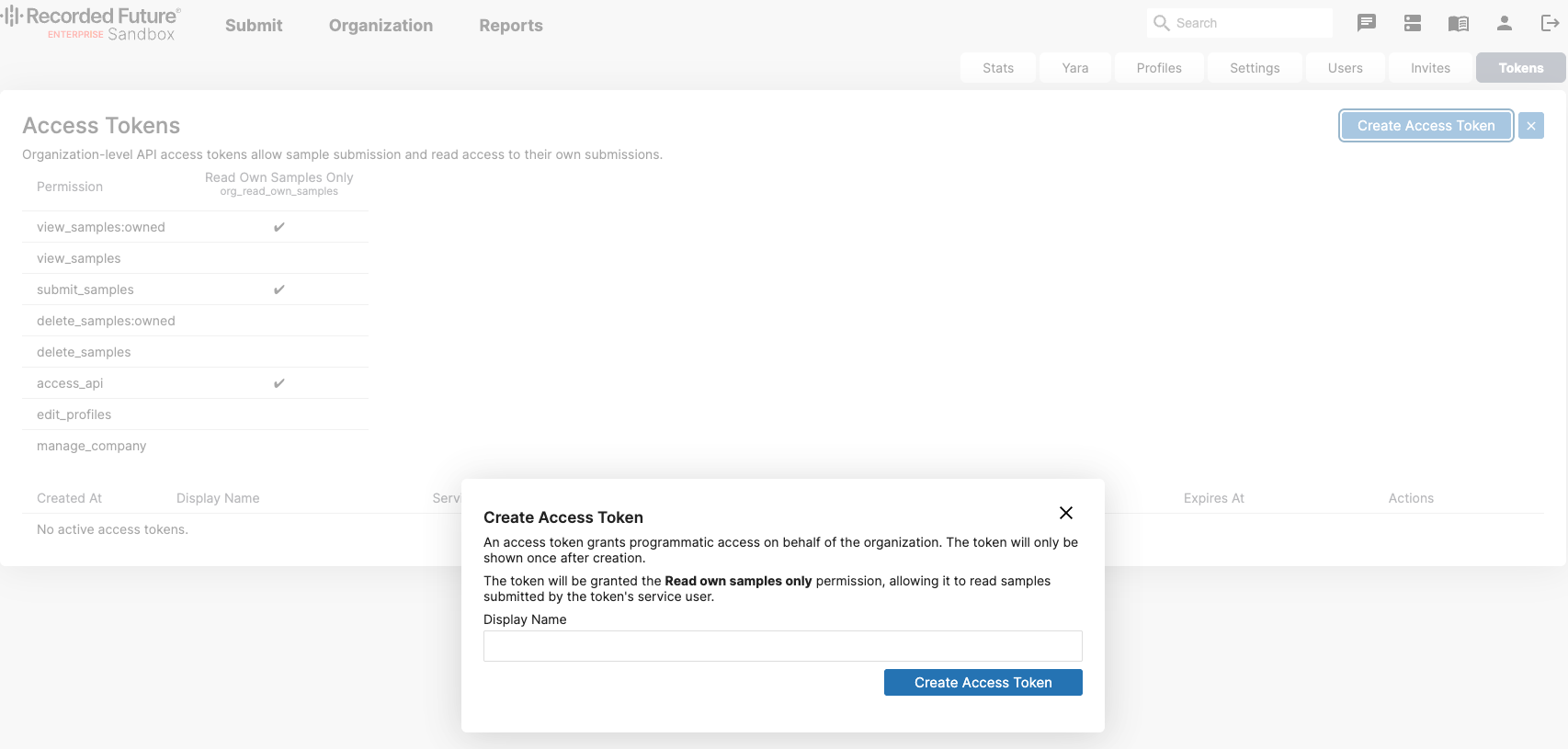Click the checkmark for access_api
This screenshot has height=749, width=1568.
point(279,383)
